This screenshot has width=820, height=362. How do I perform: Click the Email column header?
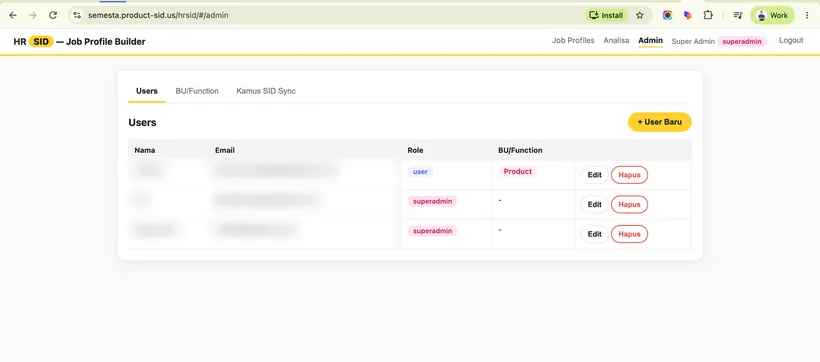pos(225,150)
